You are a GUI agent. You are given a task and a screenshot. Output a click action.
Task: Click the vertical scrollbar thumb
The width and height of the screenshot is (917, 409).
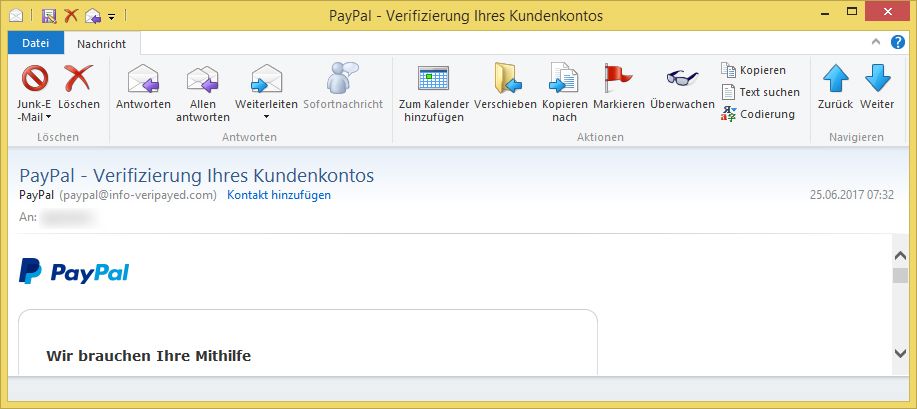(900, 276)
